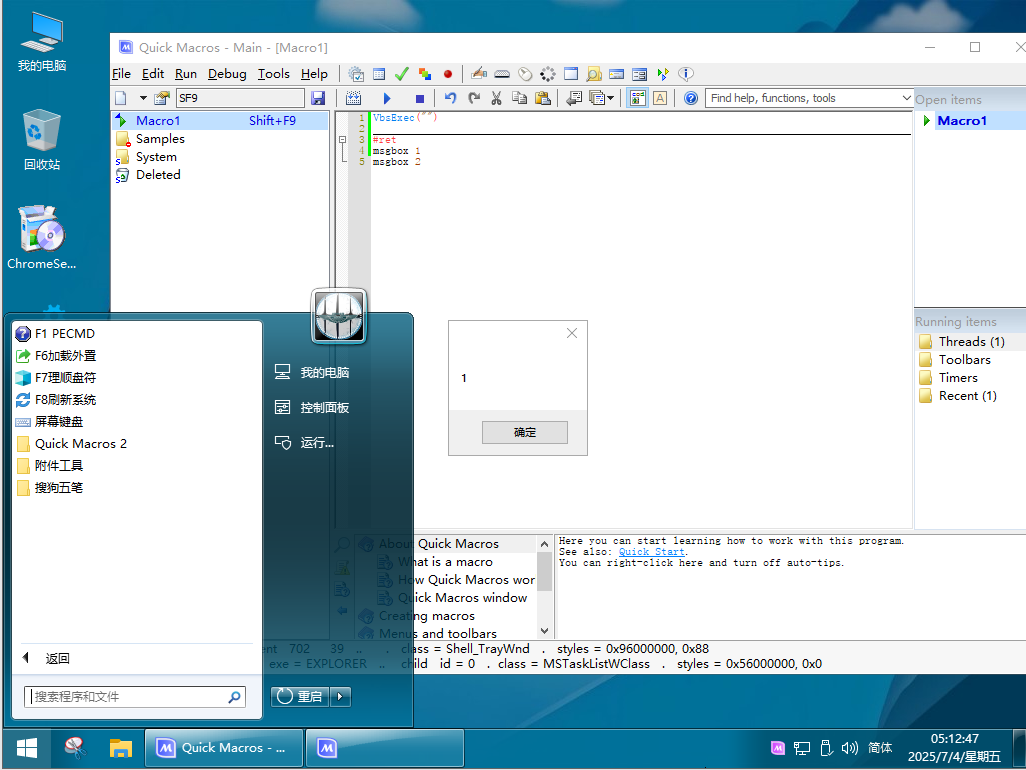The image size is (1026, 770).
Task: Click the Save floppy disk icon
Action: coord(318,98)
